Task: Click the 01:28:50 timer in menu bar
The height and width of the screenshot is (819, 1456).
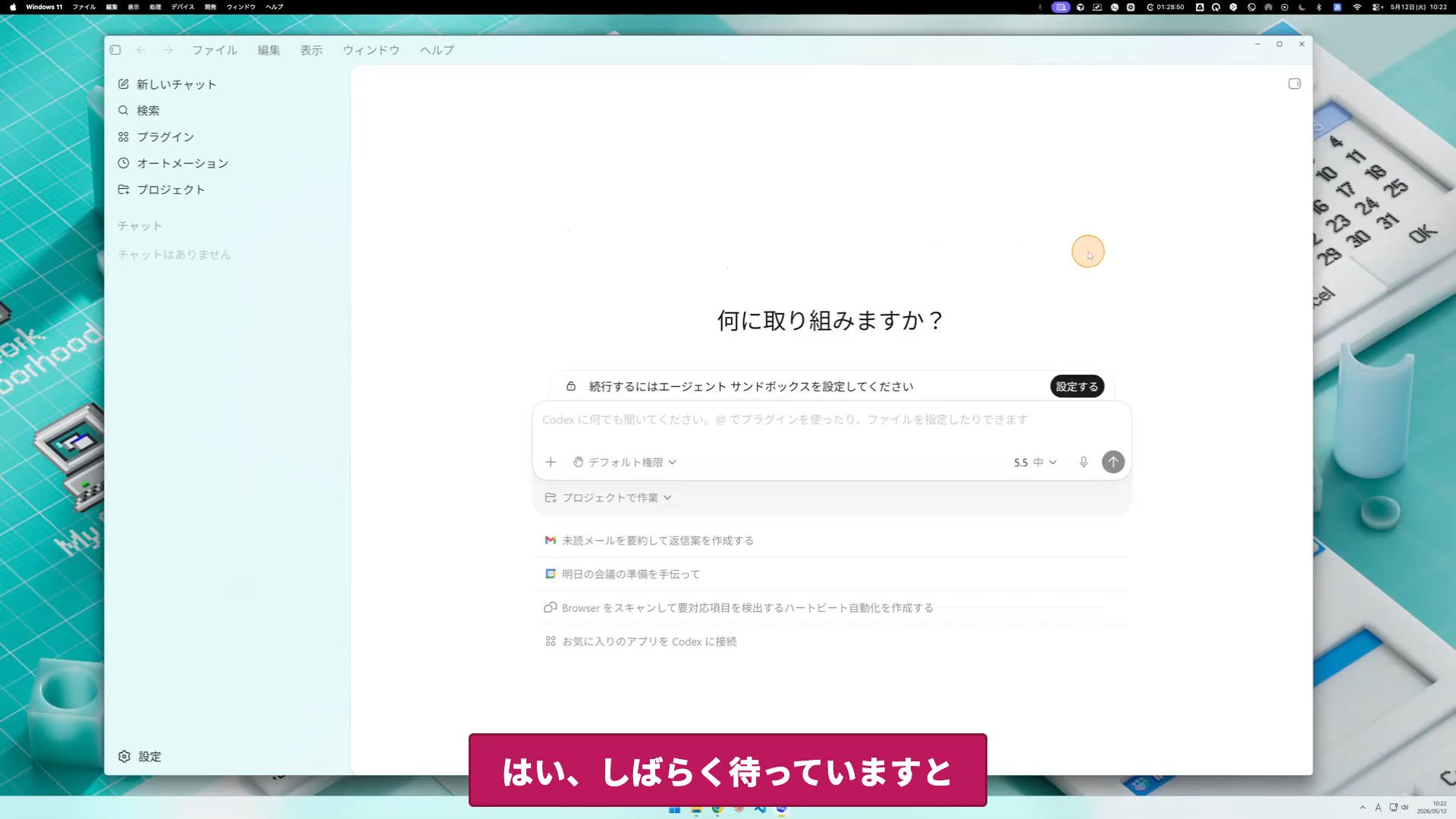Action: [x=1166, y=7]
